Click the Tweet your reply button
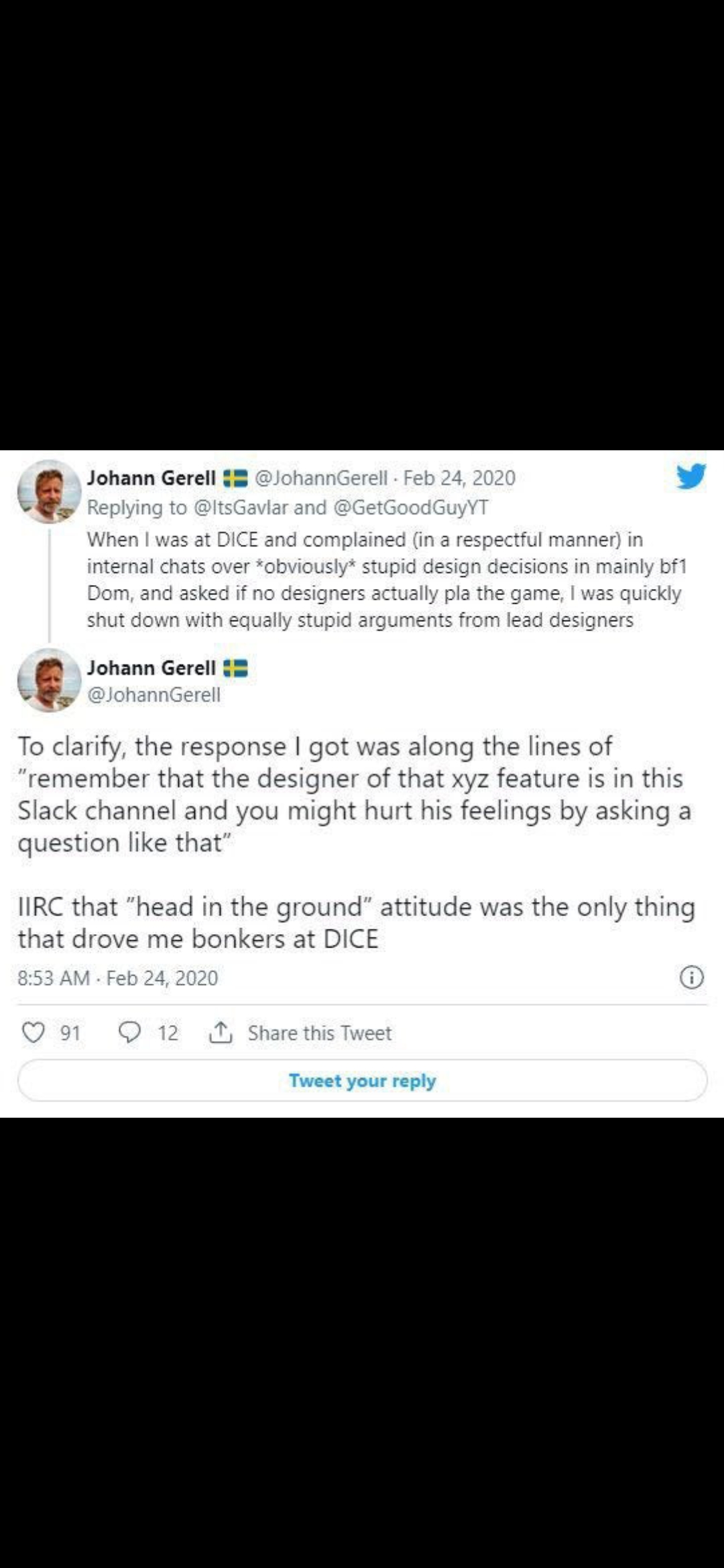Screen dimensions: 724x1568 [x=362, y=1080]
